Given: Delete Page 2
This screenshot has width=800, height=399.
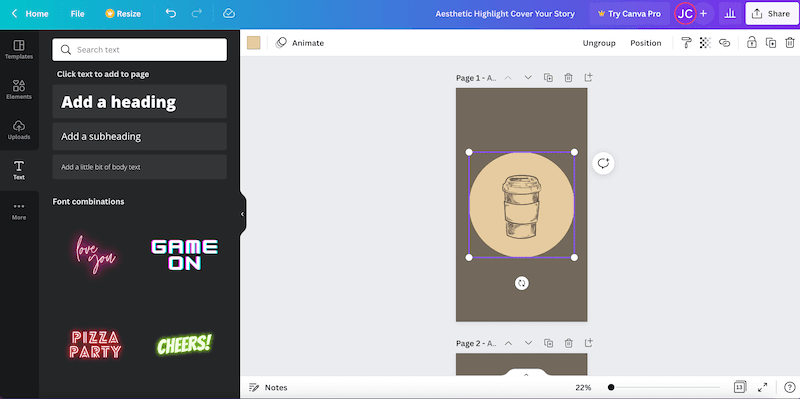Looking at the screenshot, I should pyautogui.click(x=568, y=343).
